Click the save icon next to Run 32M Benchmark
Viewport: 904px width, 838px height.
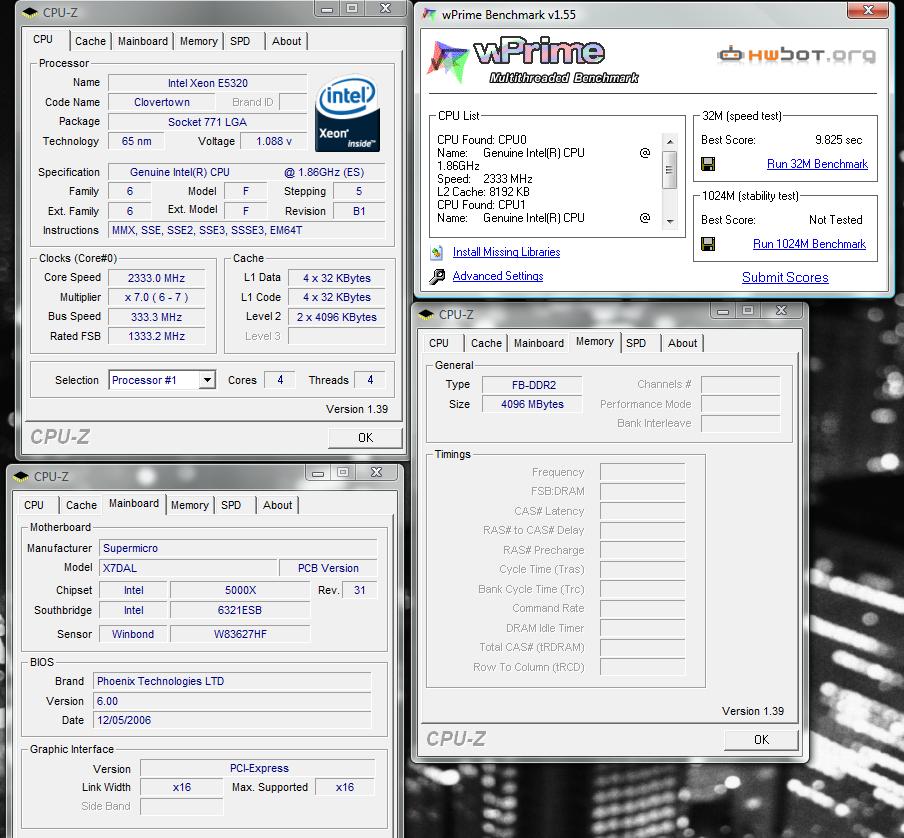point(708,164)
